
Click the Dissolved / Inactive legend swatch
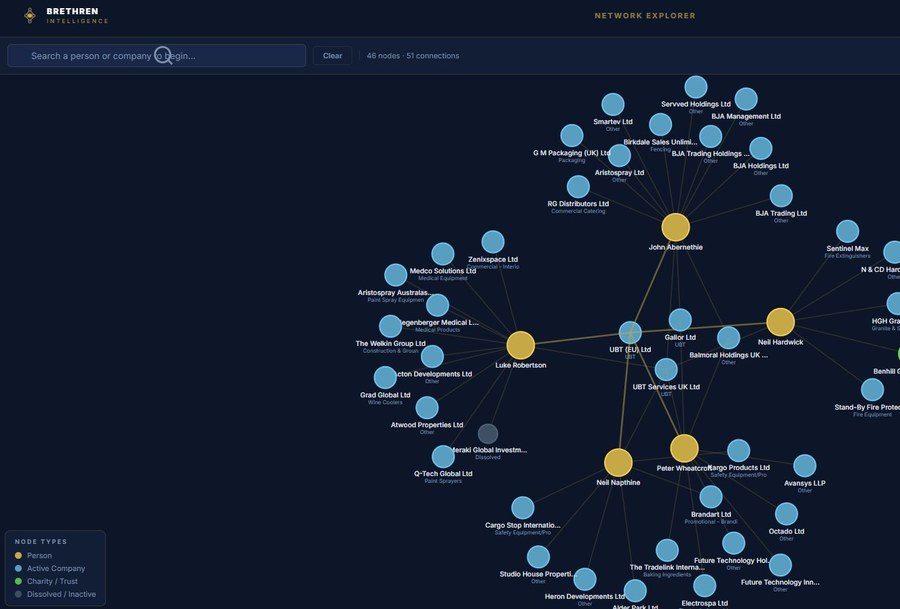[x=18, y=594]
